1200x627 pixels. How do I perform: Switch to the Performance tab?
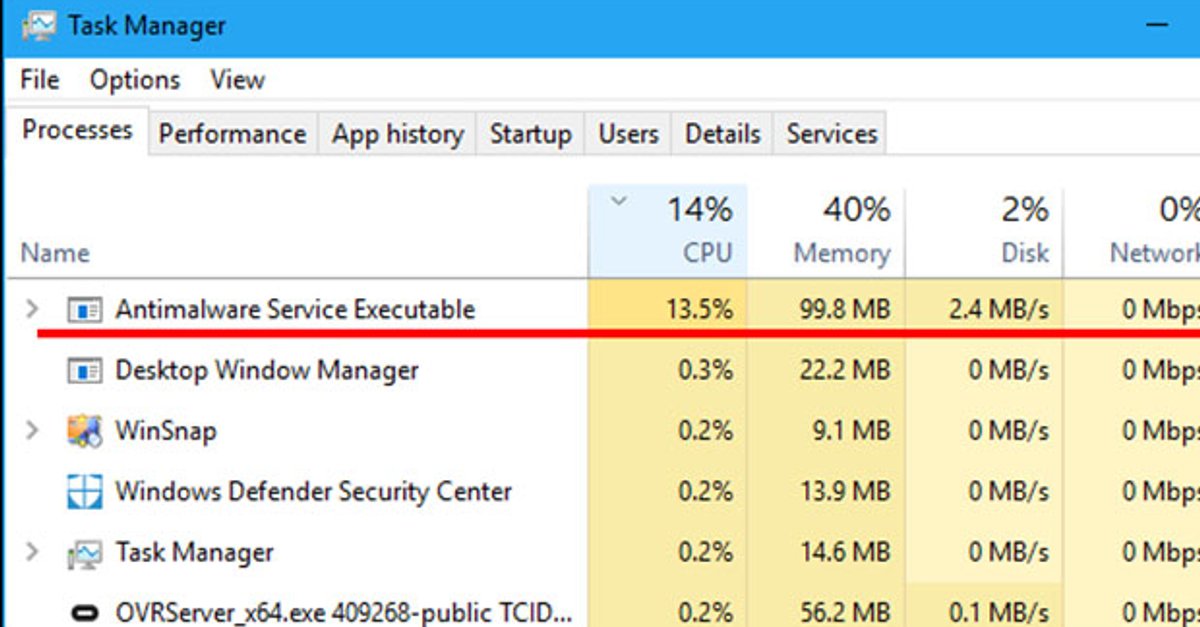point(231,133)
